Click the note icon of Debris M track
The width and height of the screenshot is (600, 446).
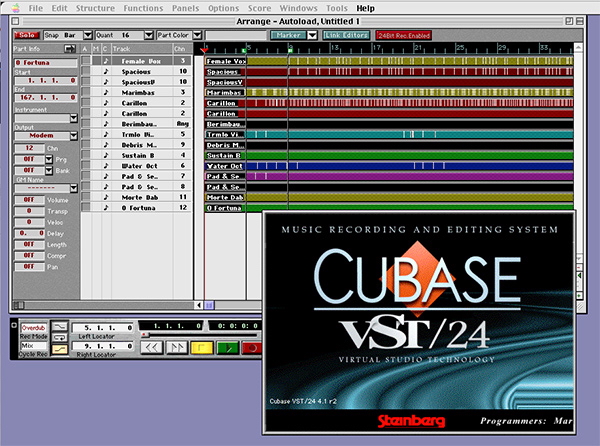pyautogui.click(x=106, y=145)
